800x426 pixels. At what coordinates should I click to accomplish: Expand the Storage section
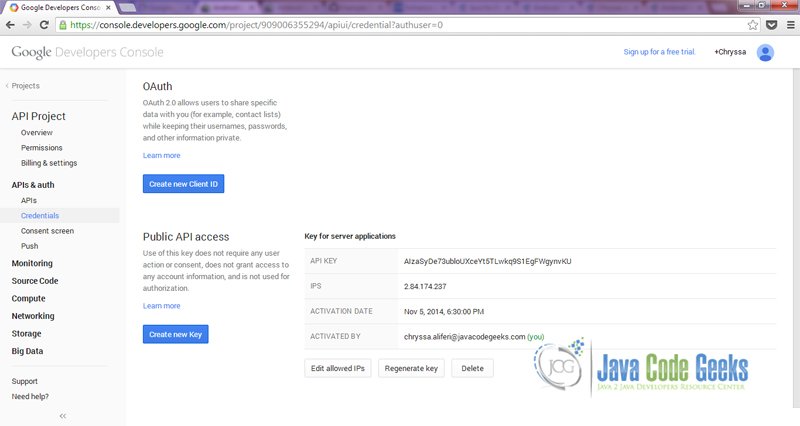27,334
